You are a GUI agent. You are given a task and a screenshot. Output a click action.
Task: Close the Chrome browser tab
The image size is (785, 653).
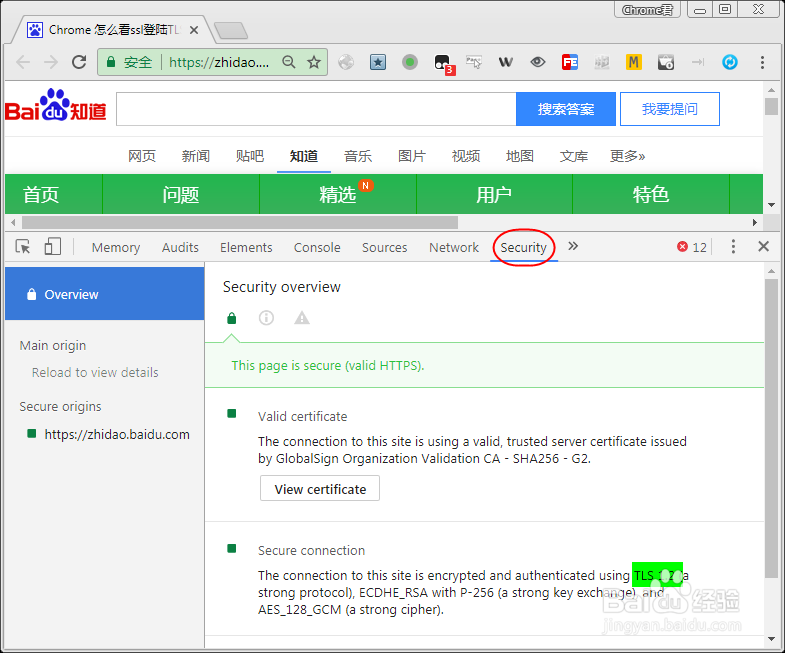point(194,30)
